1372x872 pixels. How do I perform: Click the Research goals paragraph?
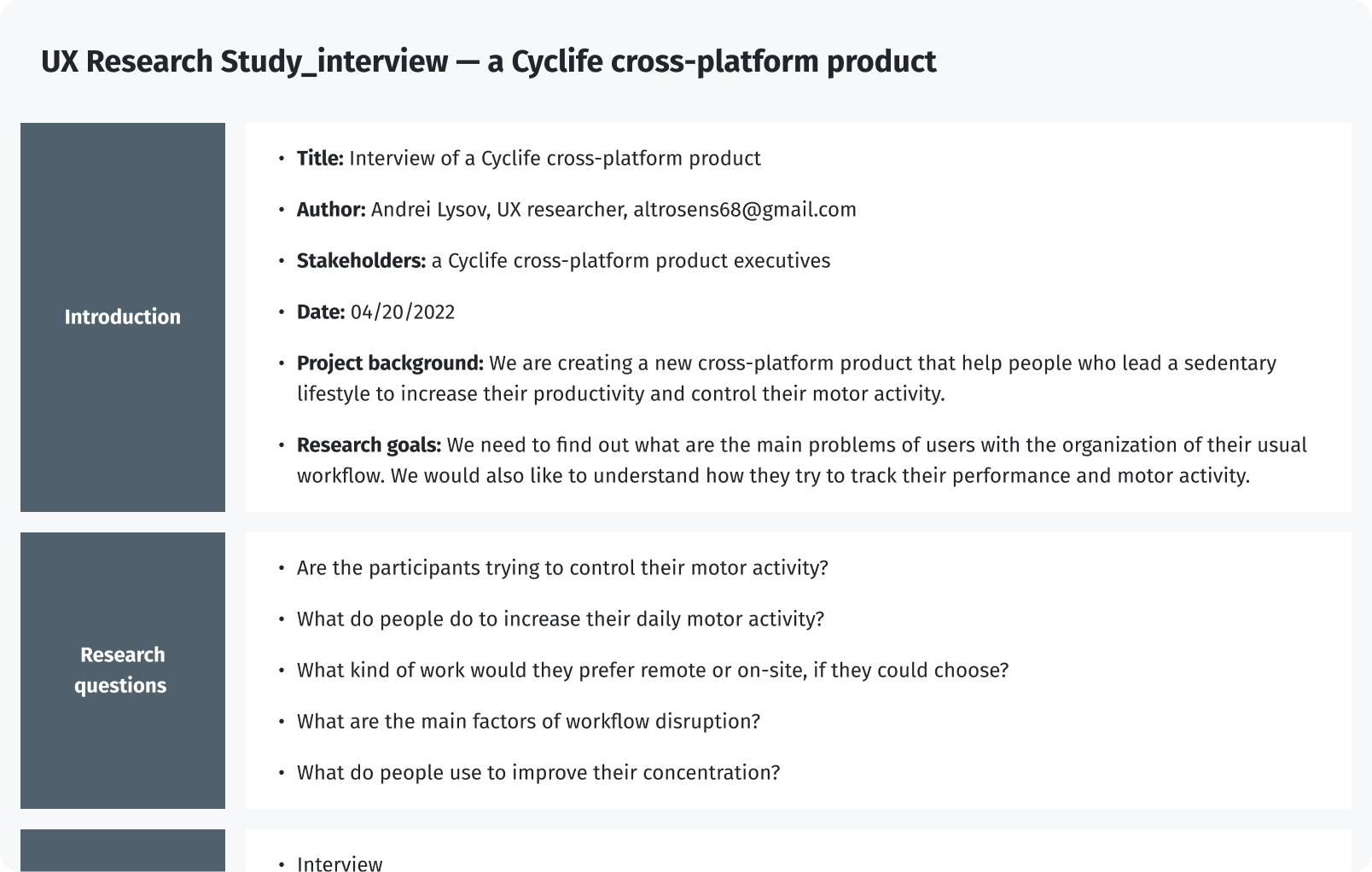coord(802,461)
